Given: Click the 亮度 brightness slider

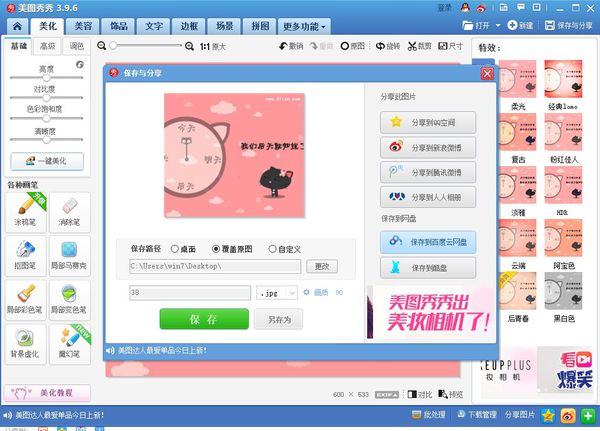Looking at the screenshot, I should click(x=46, y=78).
